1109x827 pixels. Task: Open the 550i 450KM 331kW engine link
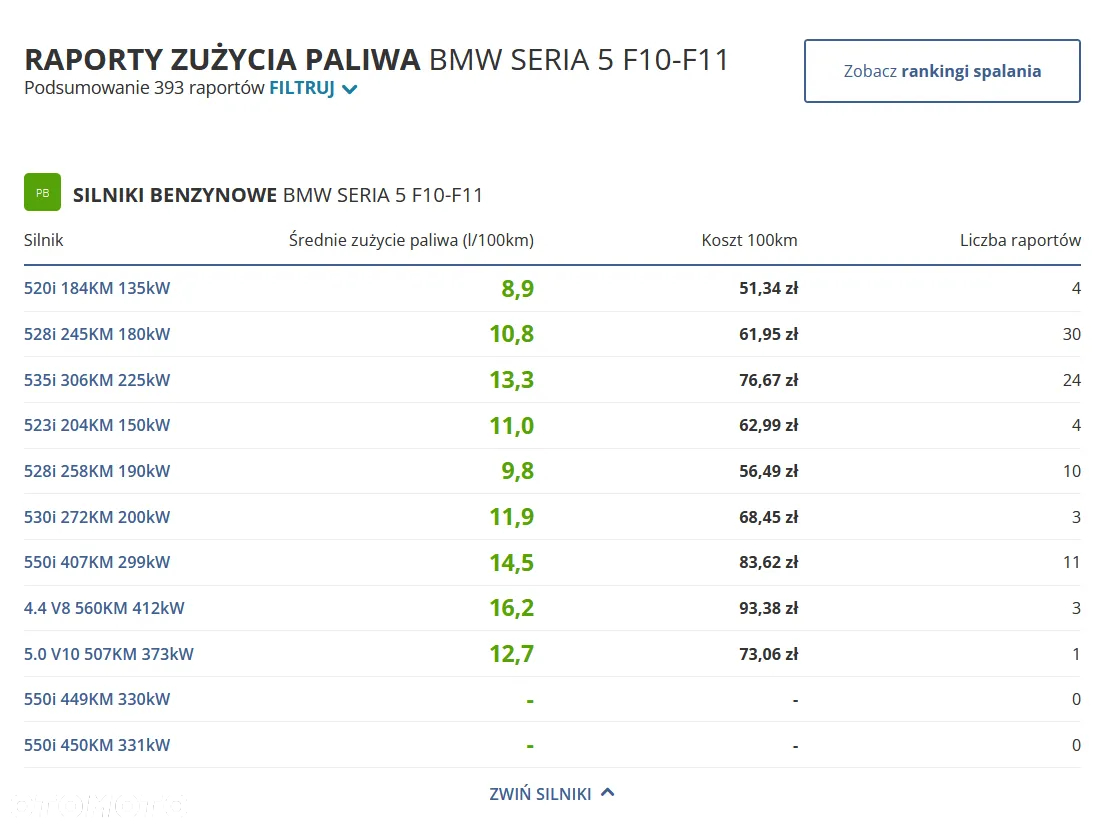click(97, 745)
